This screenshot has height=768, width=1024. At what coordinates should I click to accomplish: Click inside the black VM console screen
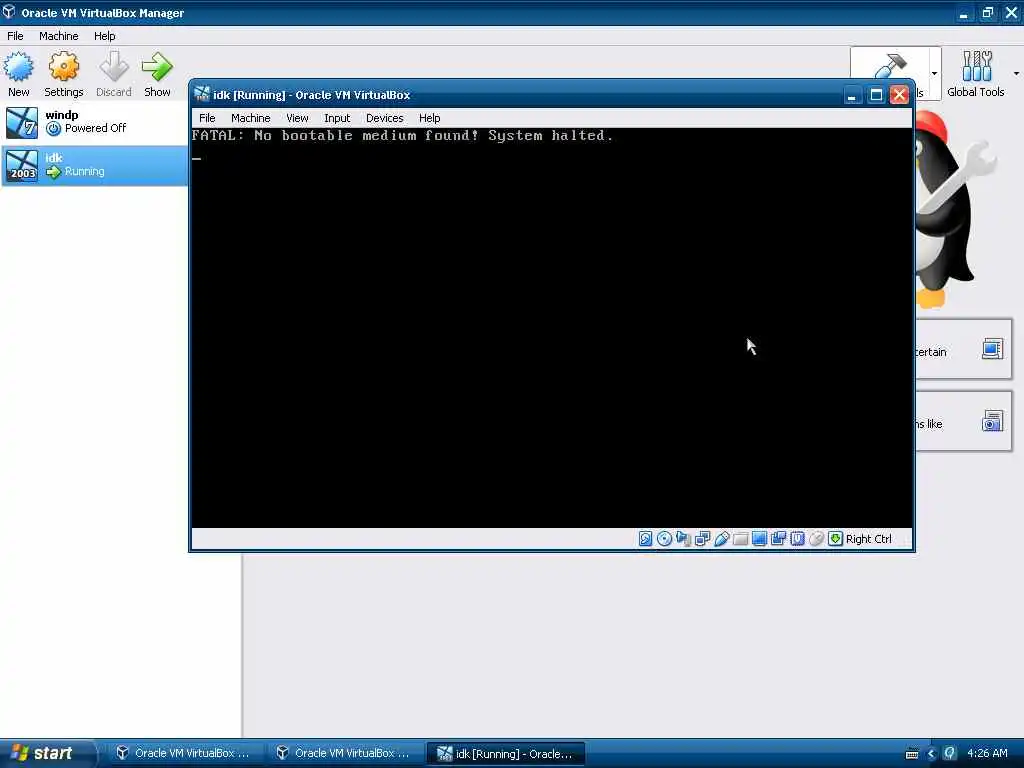[552, 328]
